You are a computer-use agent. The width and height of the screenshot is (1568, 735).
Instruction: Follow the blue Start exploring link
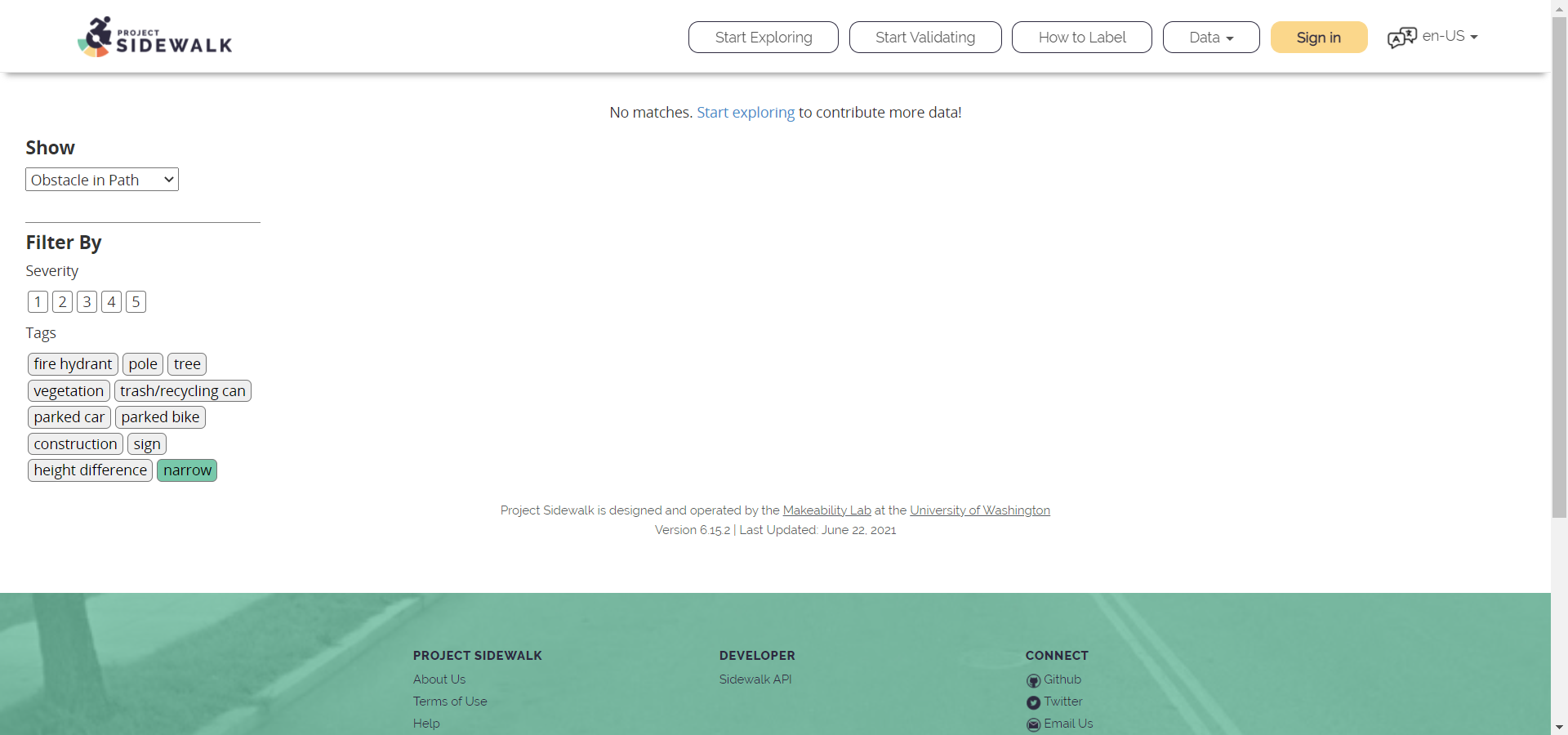pyautogui.click(x=746, y=113)
